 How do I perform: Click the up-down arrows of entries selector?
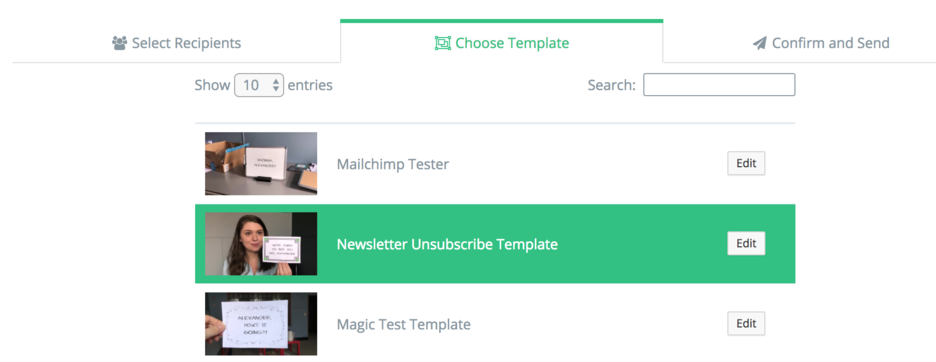tap(275, 85)
